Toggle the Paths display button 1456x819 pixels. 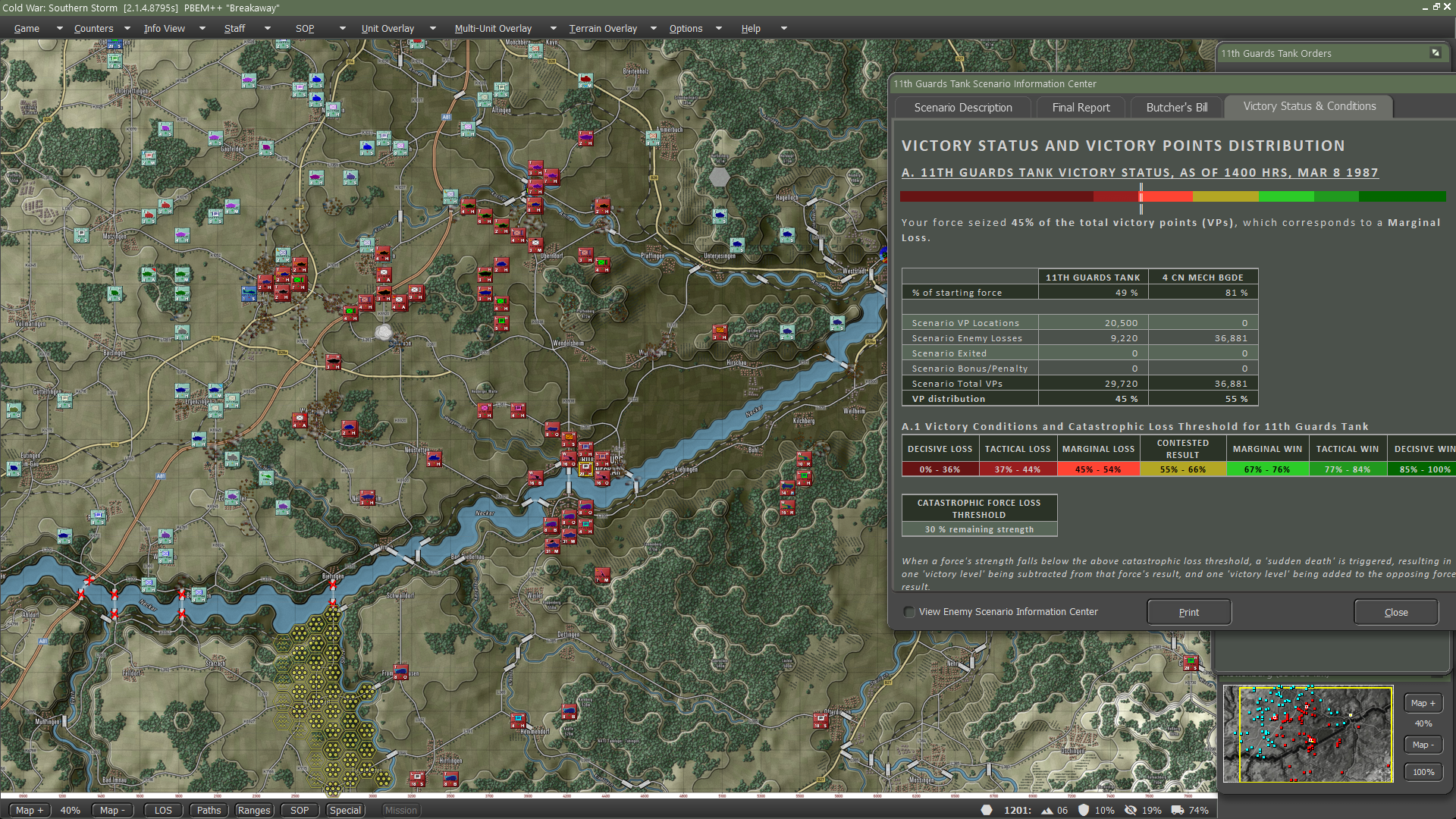pos(209,810)
